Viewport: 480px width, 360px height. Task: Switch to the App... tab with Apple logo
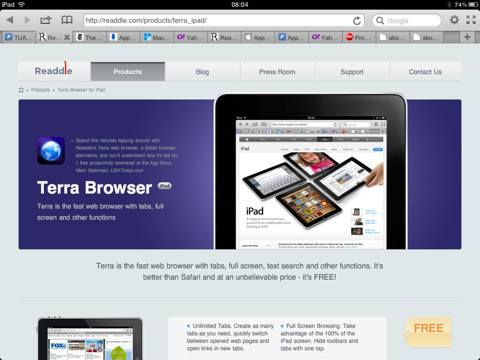coord(259,37)
